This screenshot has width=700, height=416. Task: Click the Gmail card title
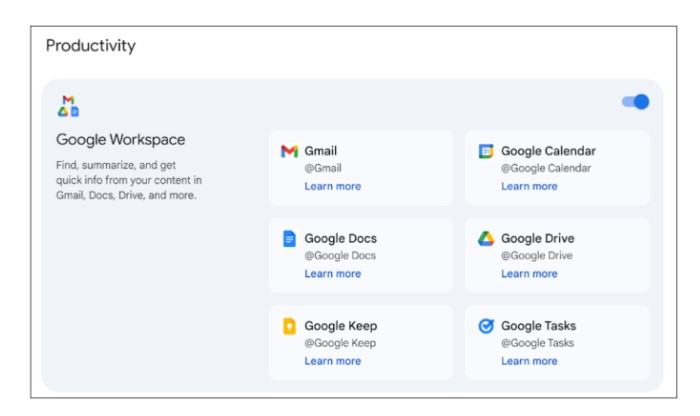coord(321,151)
